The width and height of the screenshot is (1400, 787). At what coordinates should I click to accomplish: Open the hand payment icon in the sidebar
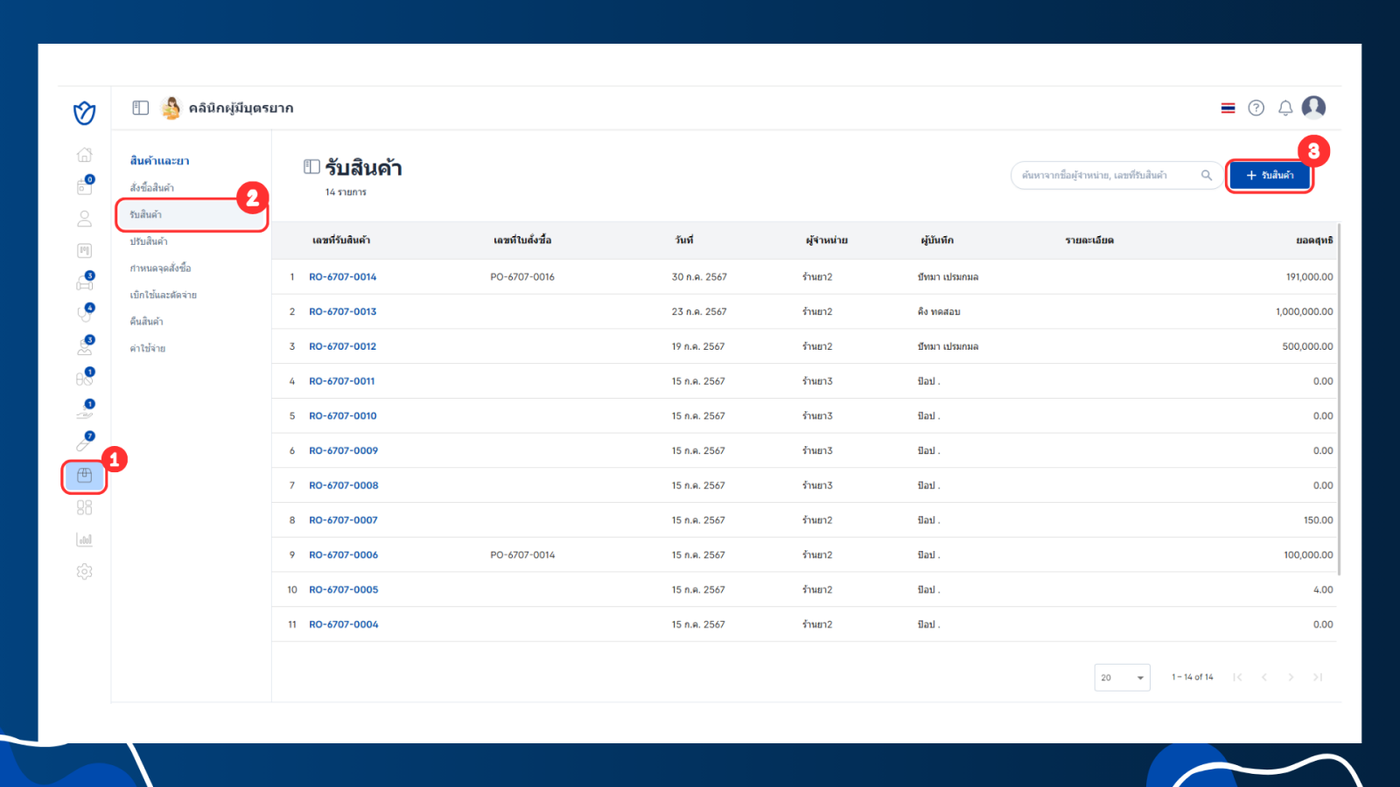tap(84, 410)
